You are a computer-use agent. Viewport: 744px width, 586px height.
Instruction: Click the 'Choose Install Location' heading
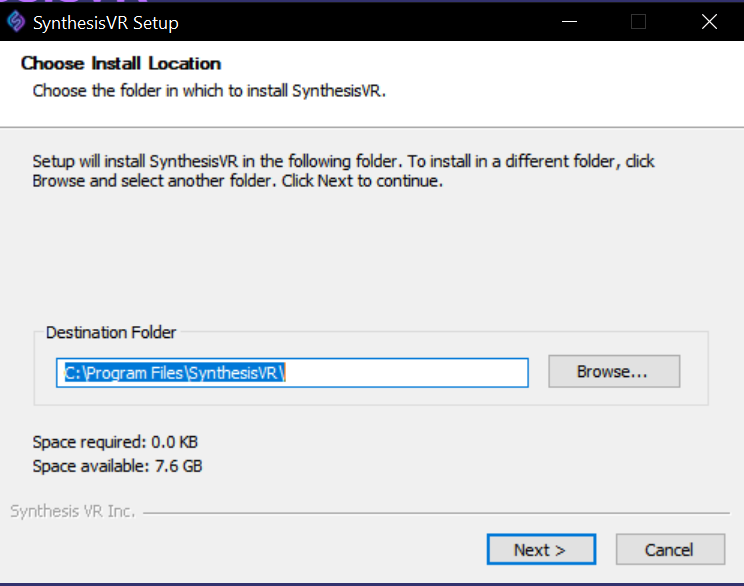coord(121,63)
